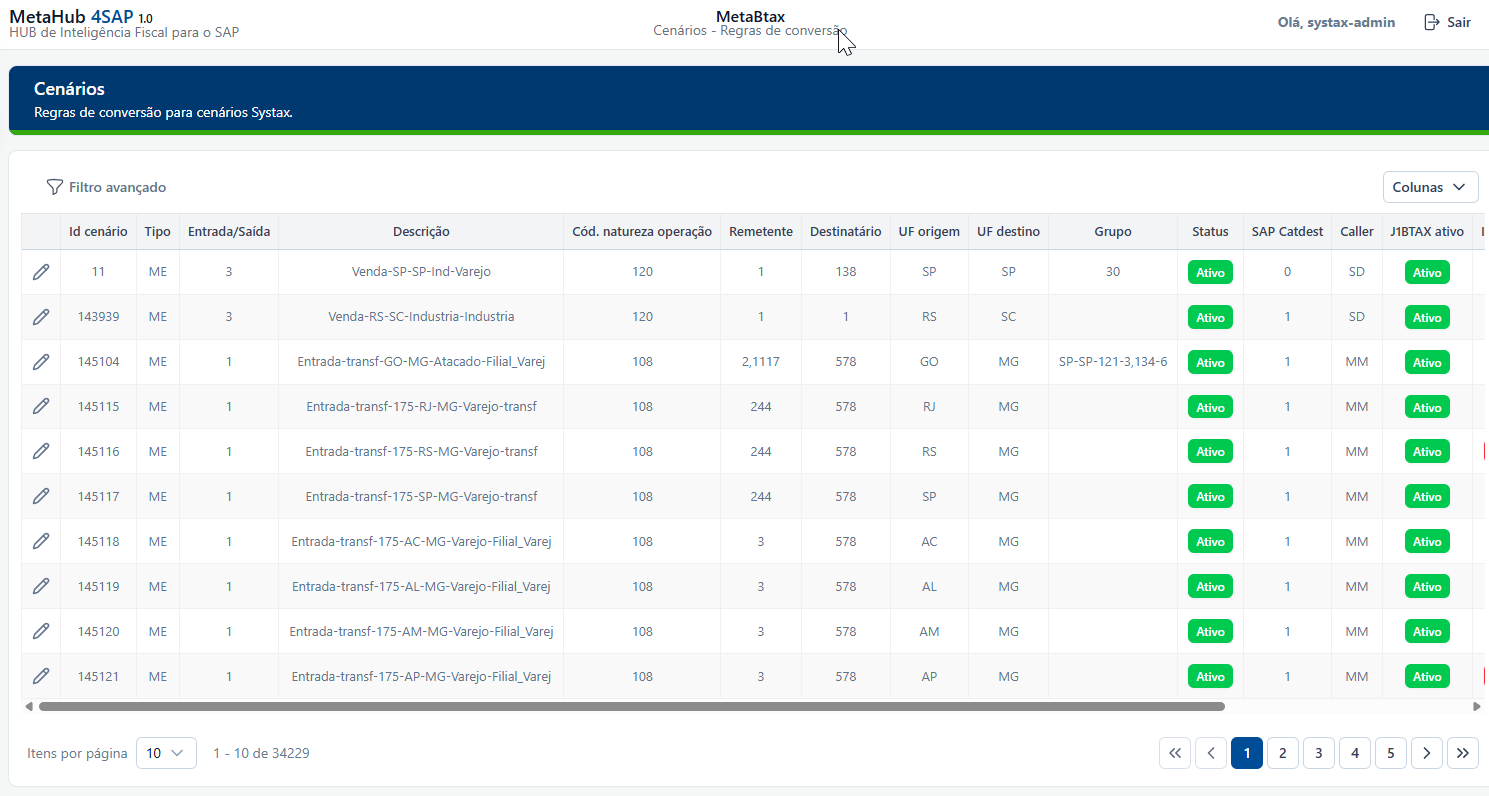Select cell Entrada-transf-GO-MG-Atacado-Filial_Varej
This screenshot has height=796, width=1489.
pyautogui.click(x=421, y=362)
